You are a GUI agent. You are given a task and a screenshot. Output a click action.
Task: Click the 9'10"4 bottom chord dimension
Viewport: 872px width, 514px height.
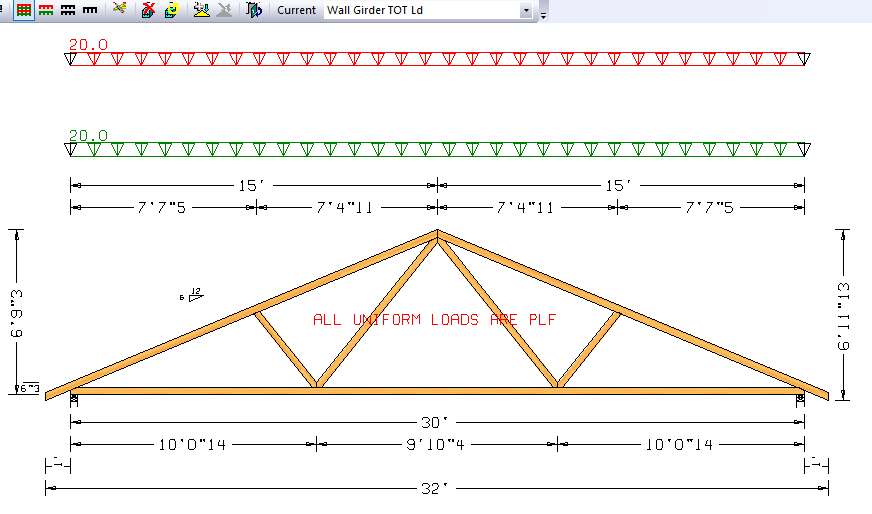[435, 445]
